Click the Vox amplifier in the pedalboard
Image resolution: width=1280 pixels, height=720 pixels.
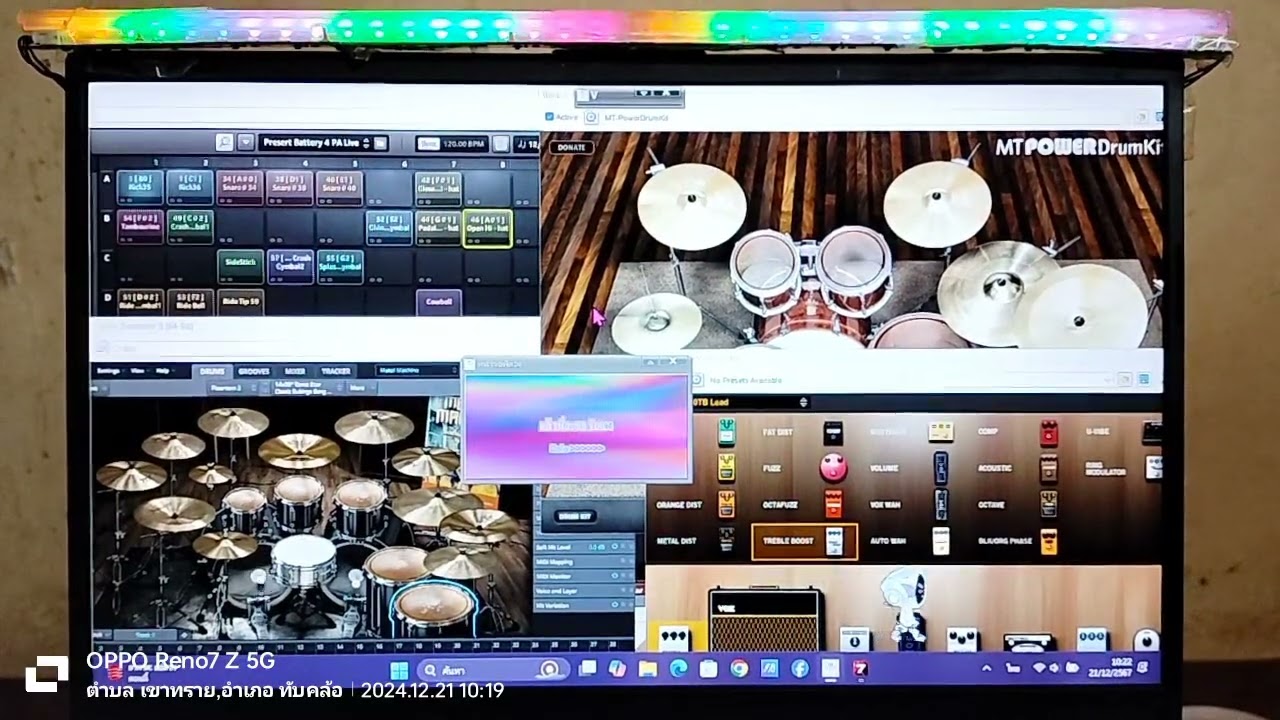(x=766, y=620)
